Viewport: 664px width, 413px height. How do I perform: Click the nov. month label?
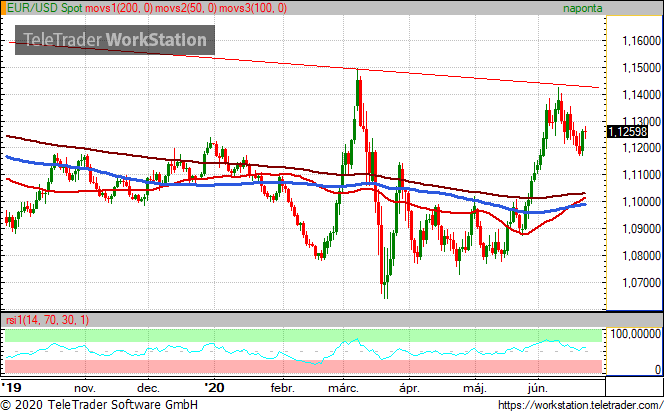[85, 388]
